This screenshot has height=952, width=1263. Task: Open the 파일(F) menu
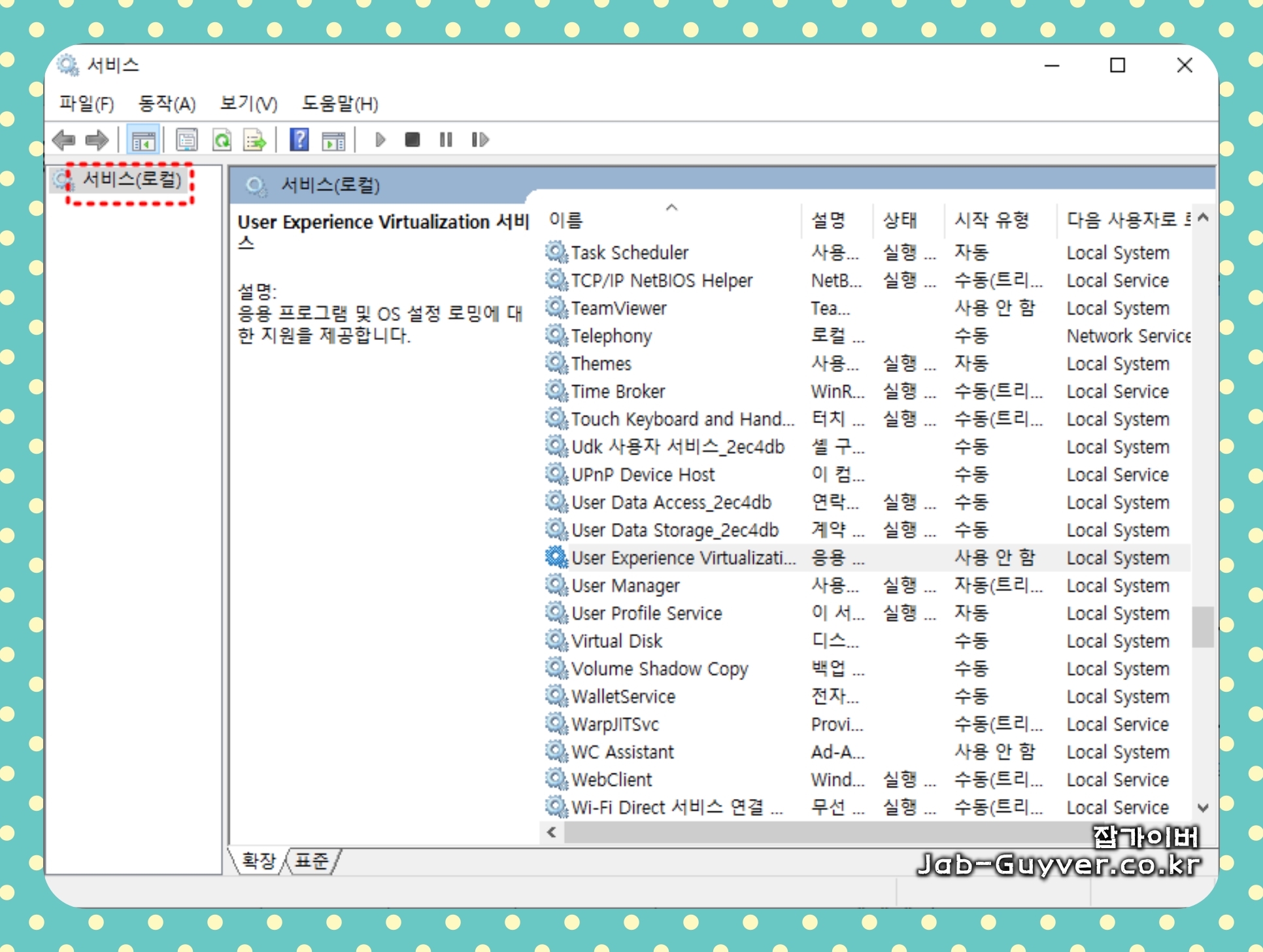pyautogui.click(x=86, y=104)
